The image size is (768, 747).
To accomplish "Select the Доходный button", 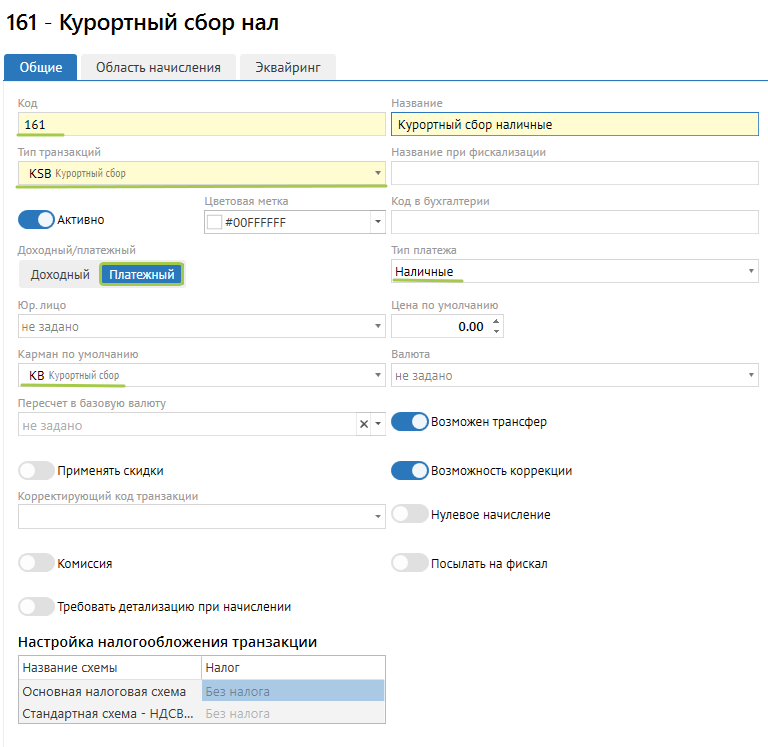I will coord(59,274).
